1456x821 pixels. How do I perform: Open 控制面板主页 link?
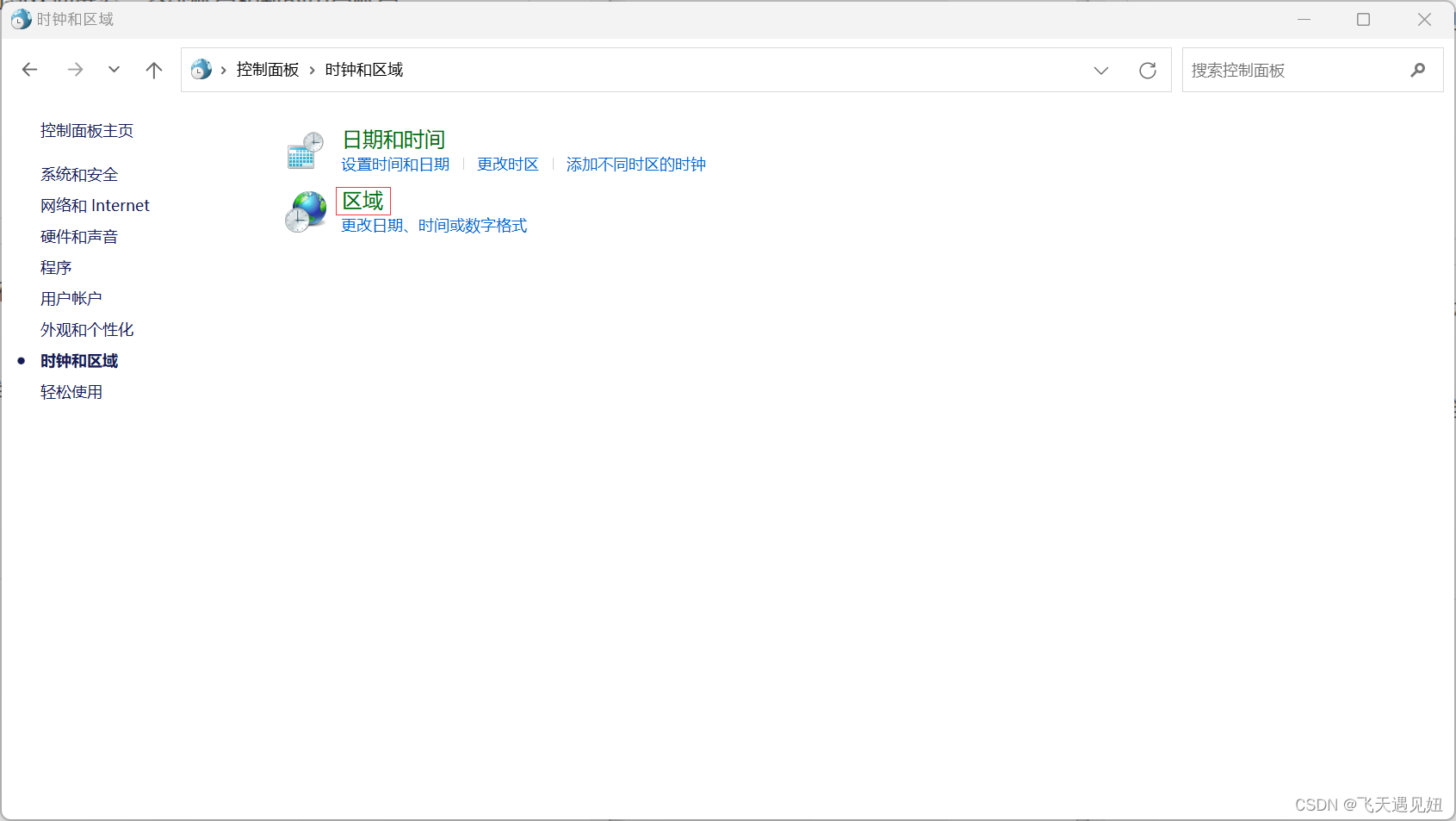coord(87,130)
